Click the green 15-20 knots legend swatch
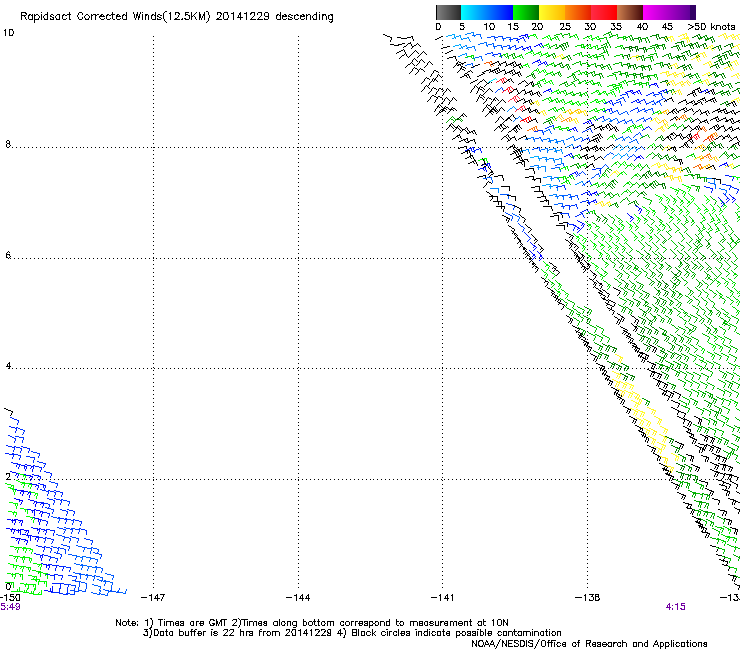This screenshot has height=650, width=740. [x=526, y=12]
